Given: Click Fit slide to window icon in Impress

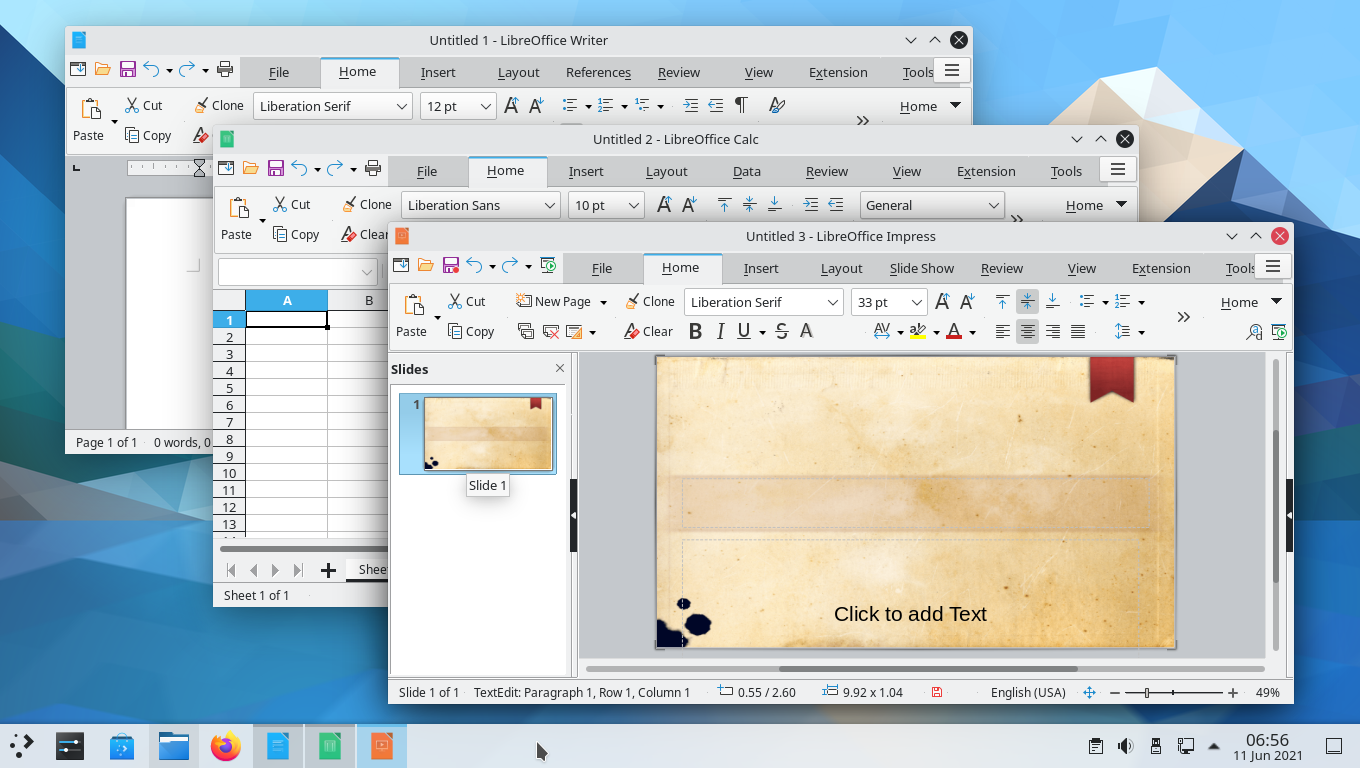Looking at the screenshot, I should [x=1090, y=692].
